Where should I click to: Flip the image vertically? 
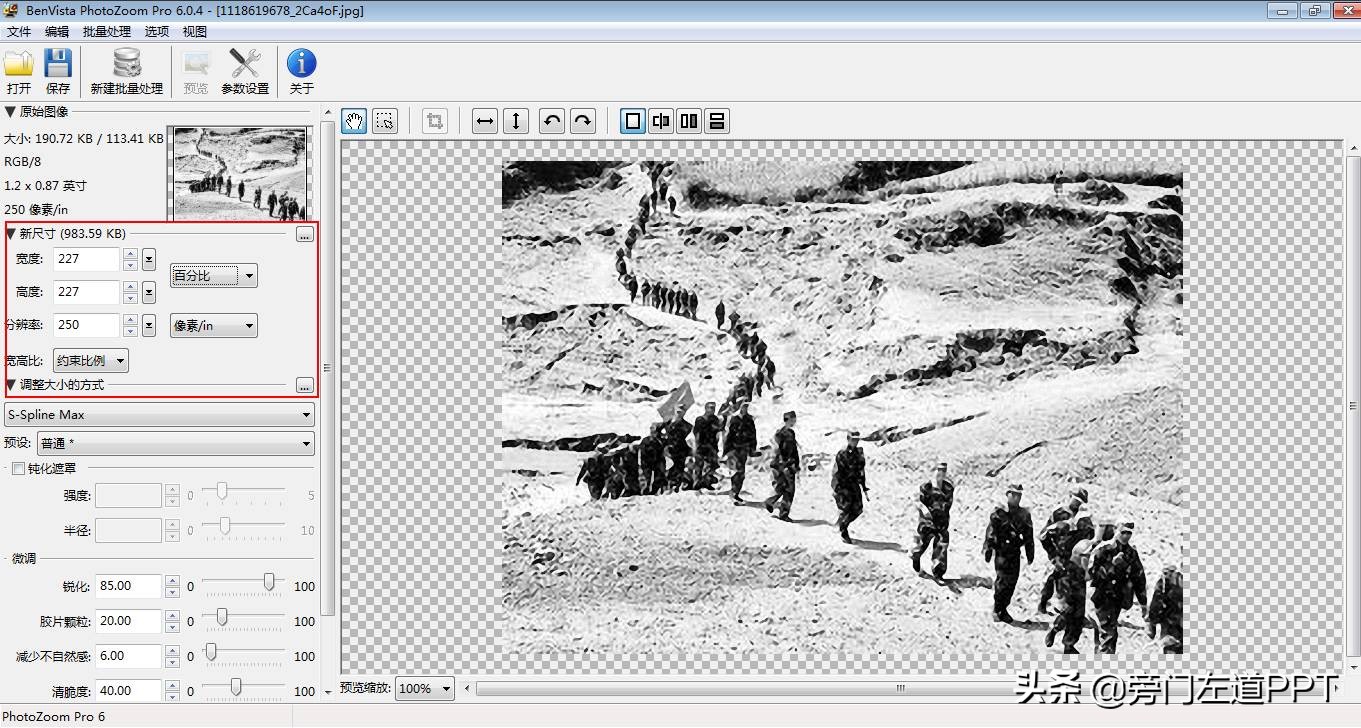point(515,121)
